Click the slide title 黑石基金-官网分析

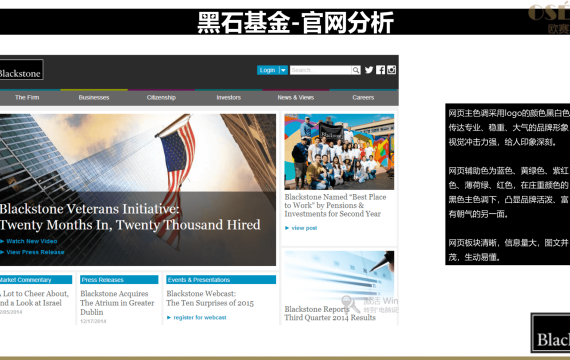click(x=296, y=23)
